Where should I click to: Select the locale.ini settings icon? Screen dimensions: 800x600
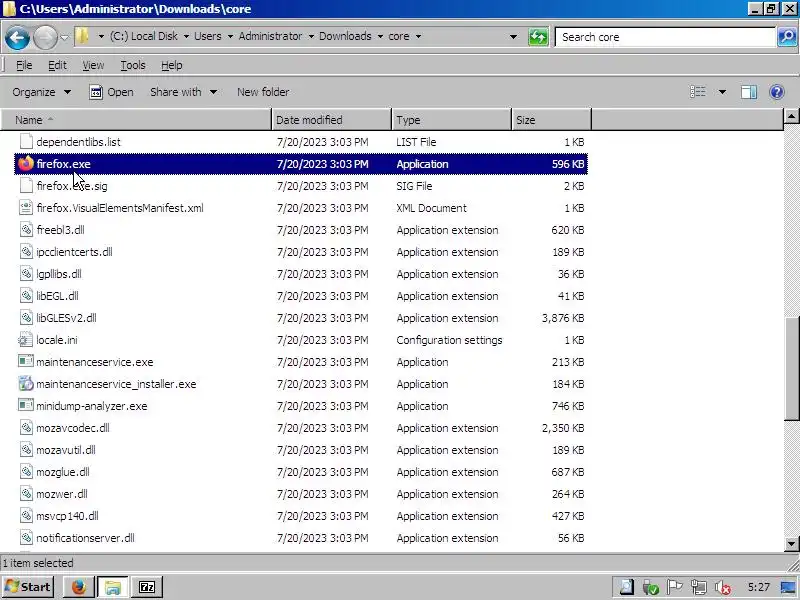pos(26,340)
